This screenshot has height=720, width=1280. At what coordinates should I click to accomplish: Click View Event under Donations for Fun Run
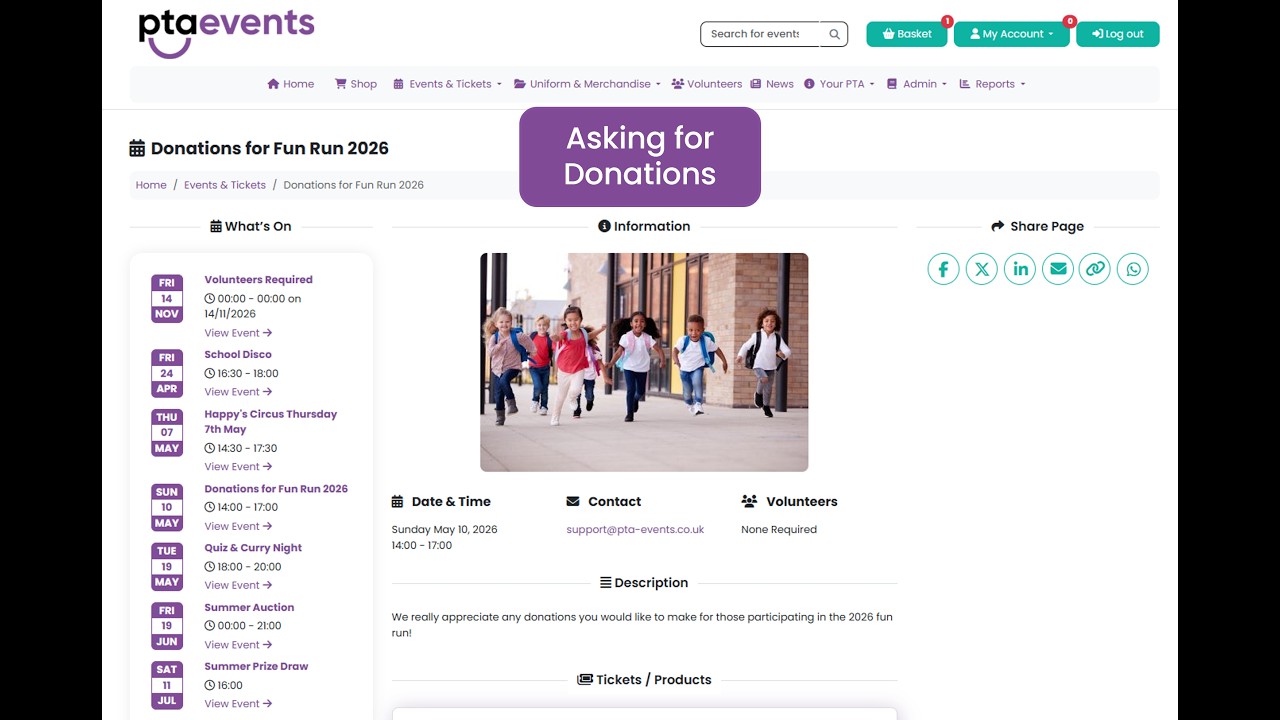238,526
